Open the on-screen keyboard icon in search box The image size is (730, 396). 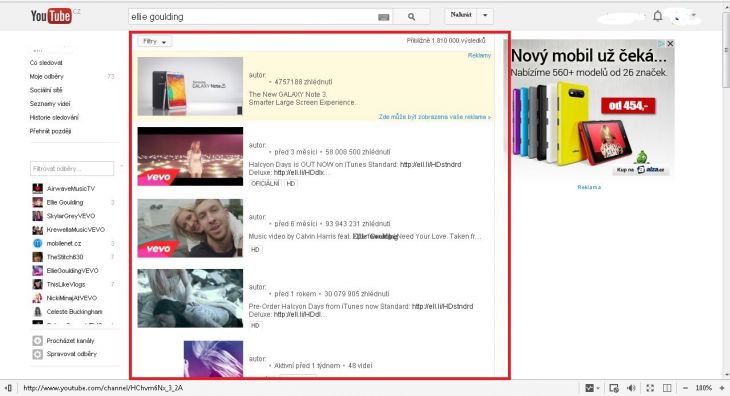(384, 17)
